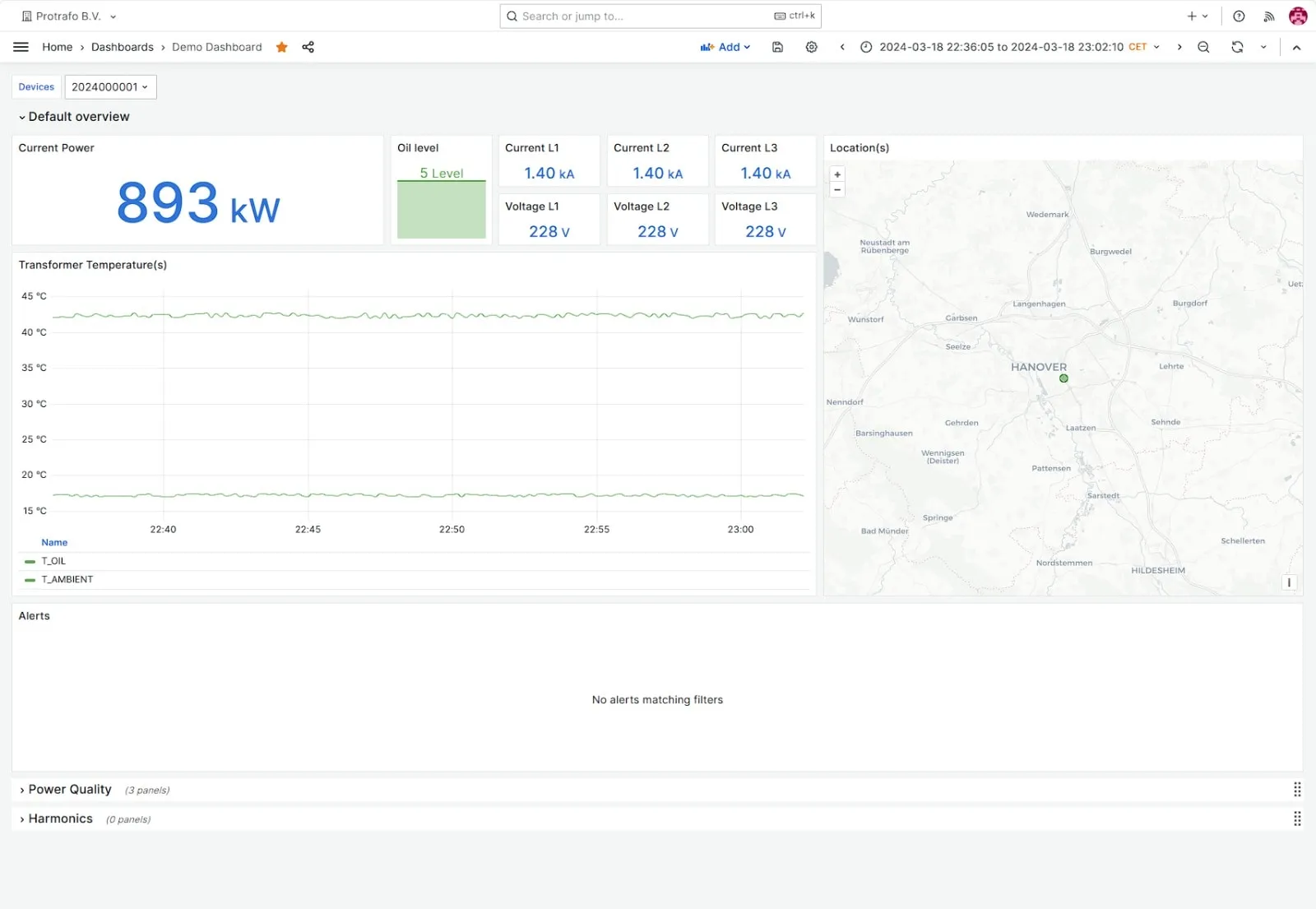The height and width of the screenshot is (909, 1316).
Task: Go to Dashboards breadcrumb
Action: click(123, 47)
